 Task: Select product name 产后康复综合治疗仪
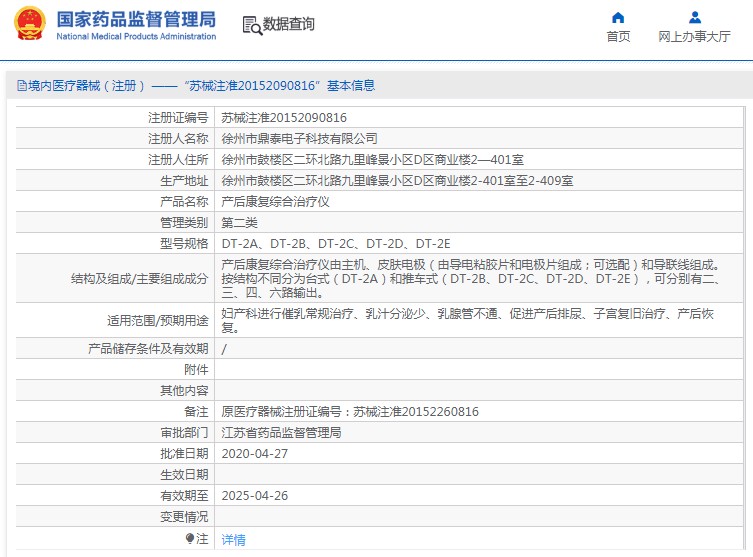275,202
